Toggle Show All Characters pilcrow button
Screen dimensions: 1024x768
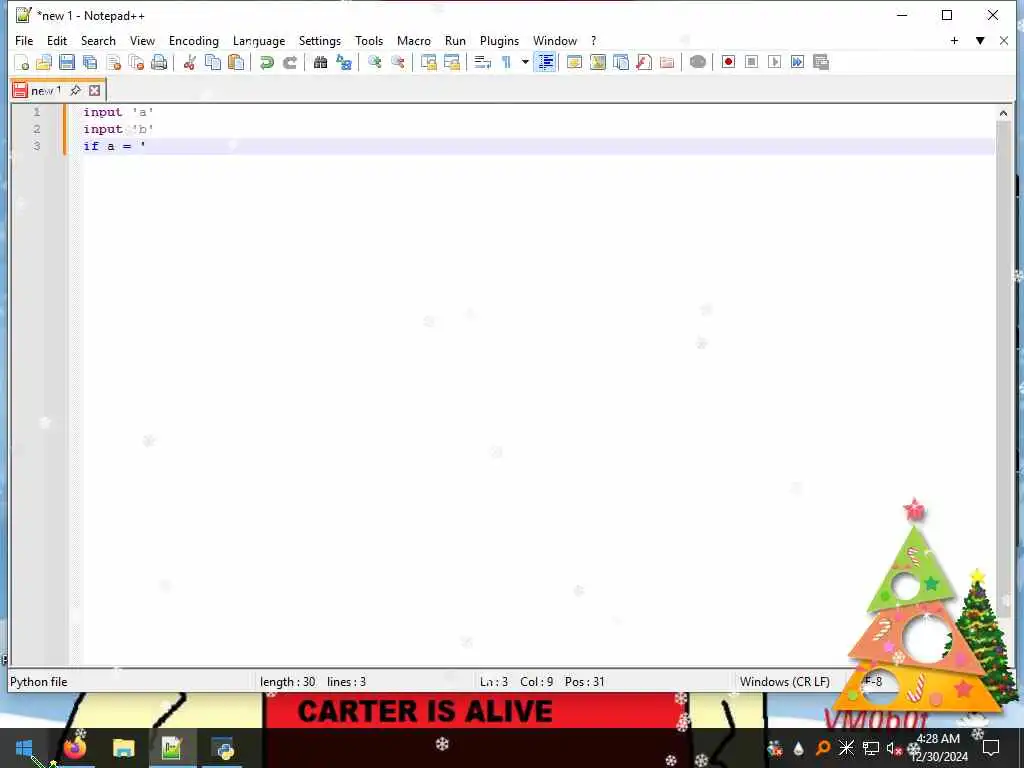(506, 62)
